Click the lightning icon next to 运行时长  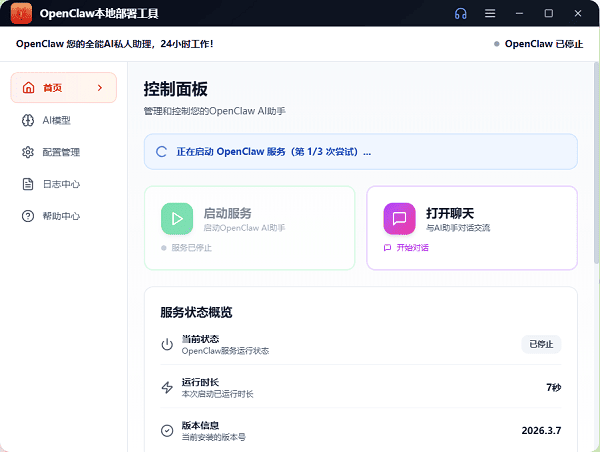click(167, 387)
